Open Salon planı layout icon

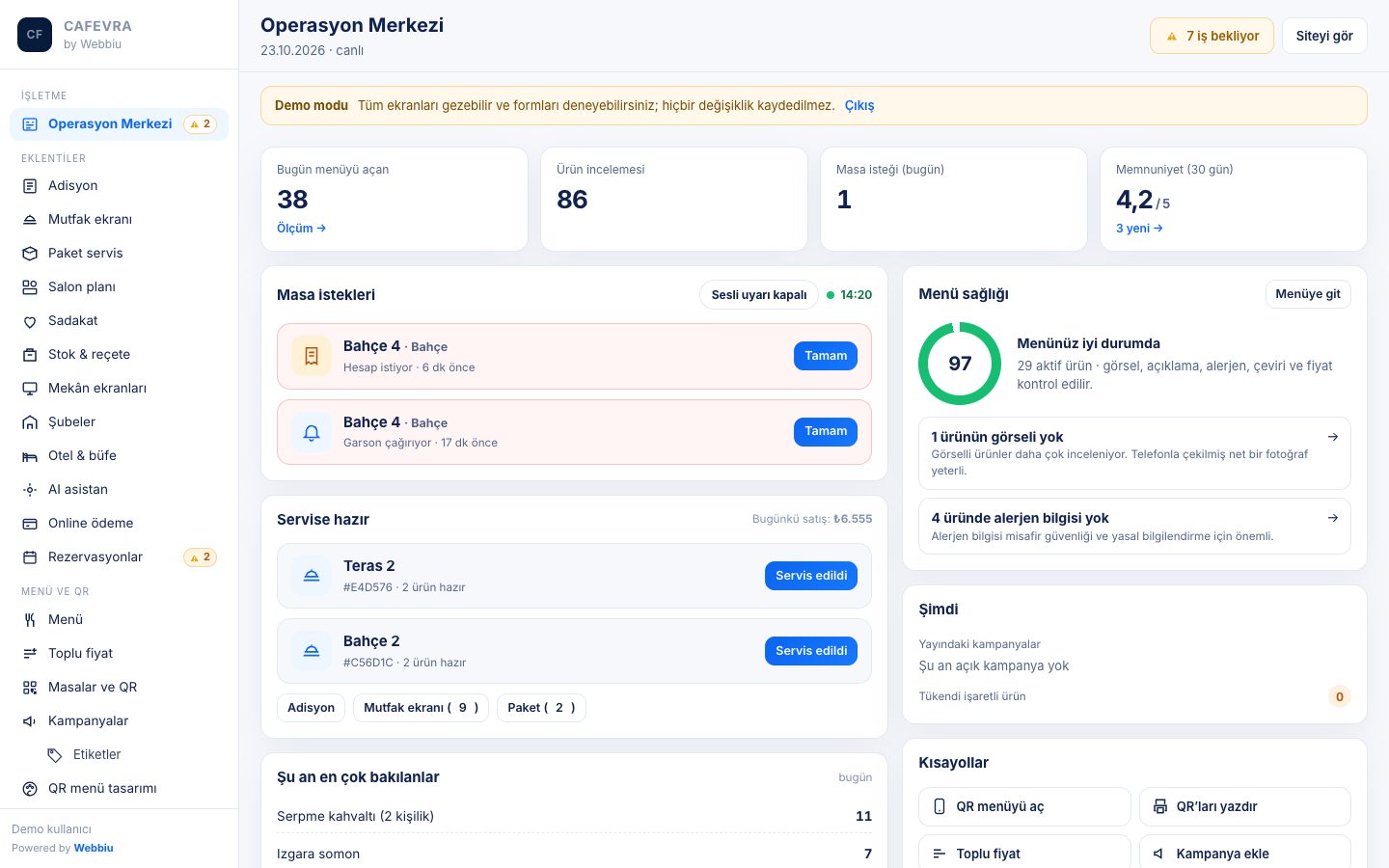pyautogui.click(x=30, y=287)
